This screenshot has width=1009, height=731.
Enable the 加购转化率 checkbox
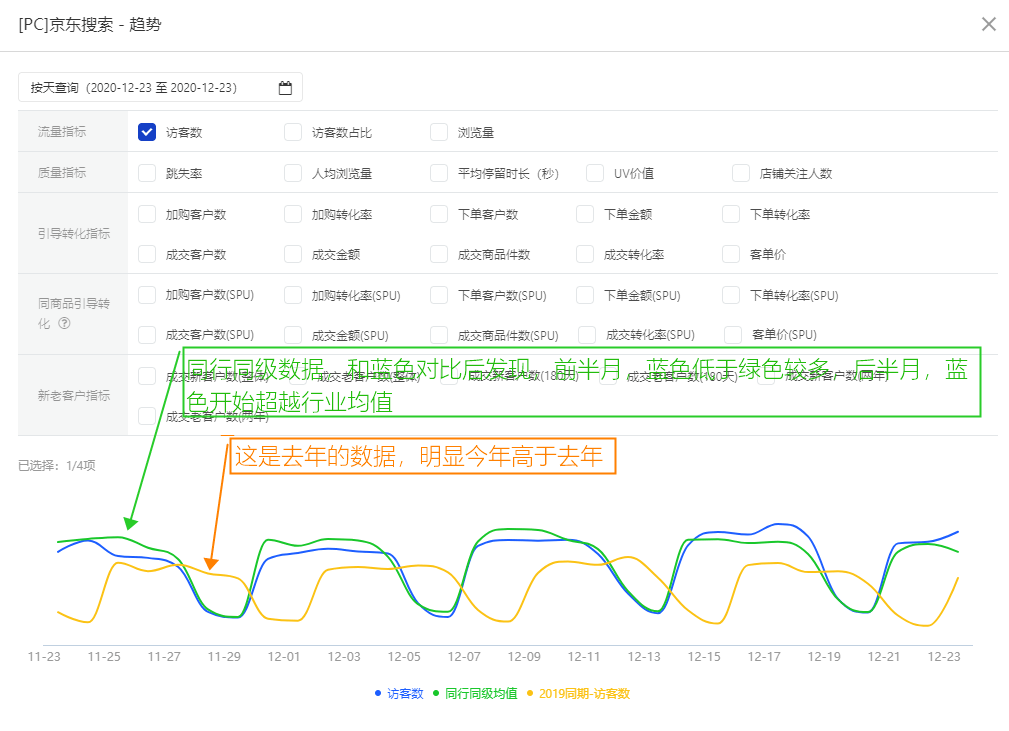(293, 214)
